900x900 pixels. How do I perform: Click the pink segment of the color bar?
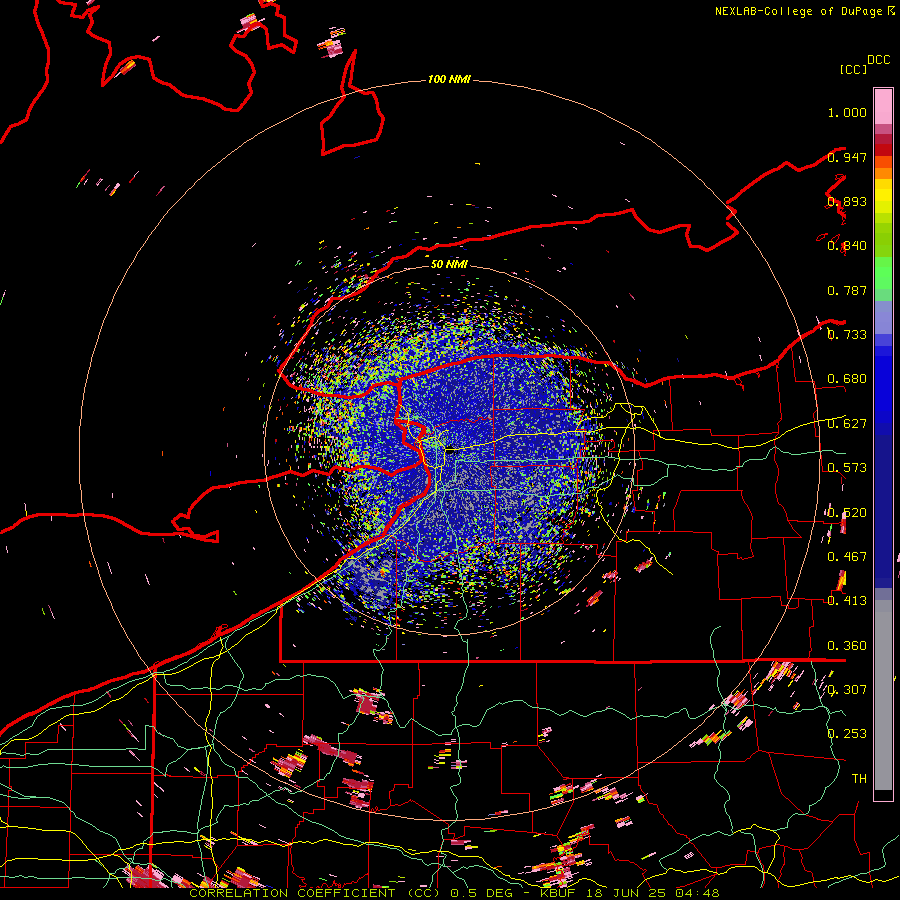point(883,106)
